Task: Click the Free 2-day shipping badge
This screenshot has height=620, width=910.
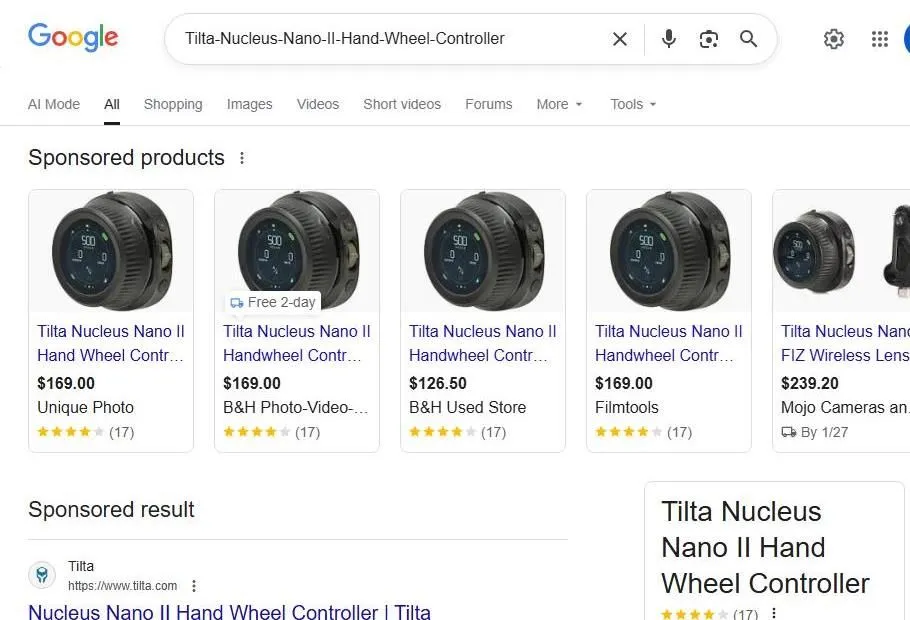Action: [272, 302]
